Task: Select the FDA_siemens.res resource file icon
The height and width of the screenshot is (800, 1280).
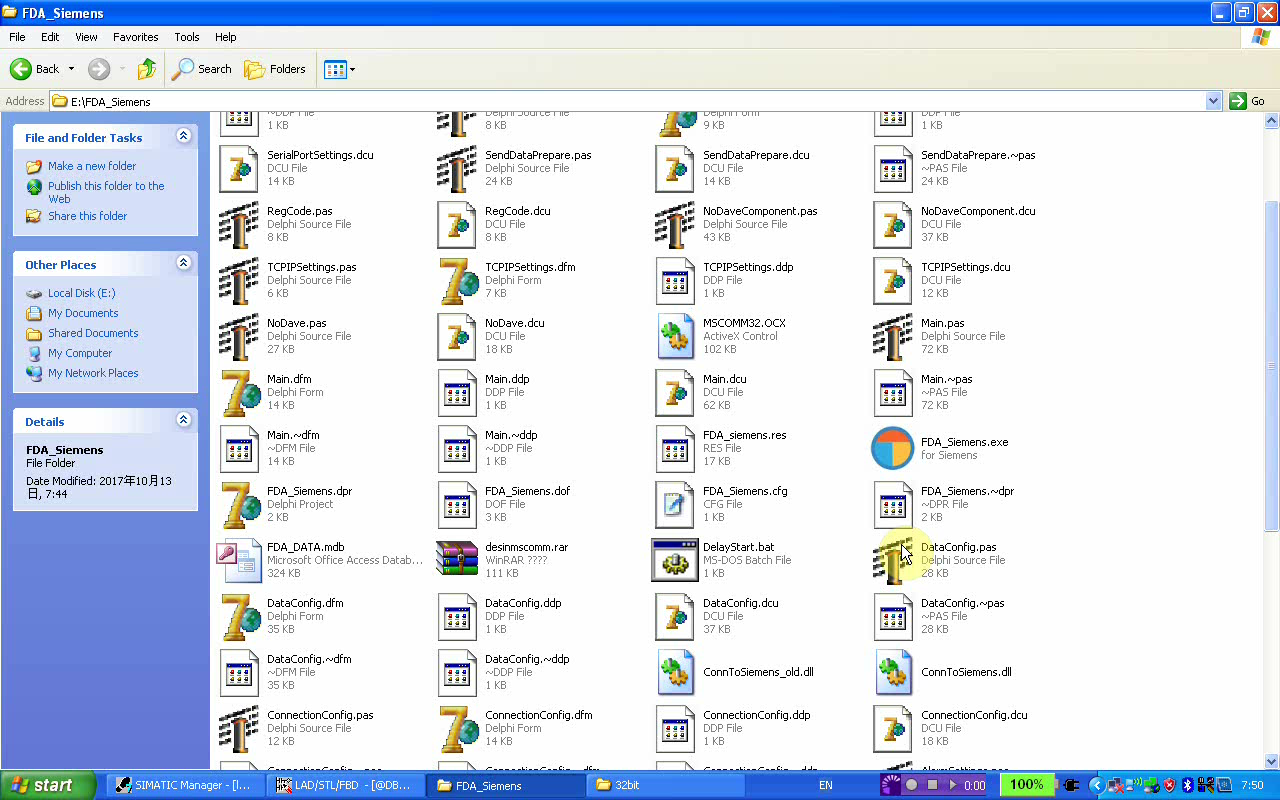Action: pos(676,448)
